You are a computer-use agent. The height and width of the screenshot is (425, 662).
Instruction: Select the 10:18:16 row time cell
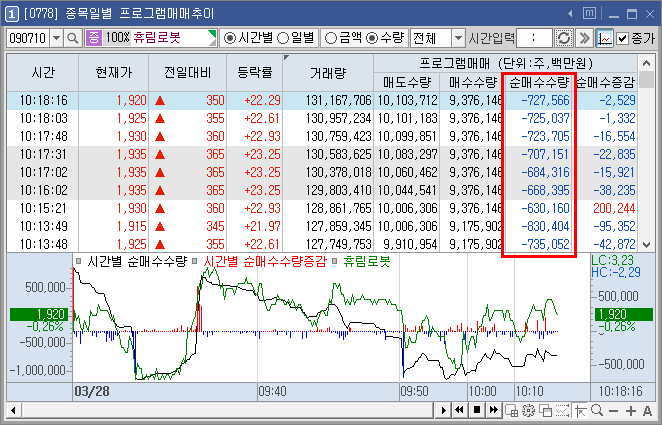tap(43, 100)
